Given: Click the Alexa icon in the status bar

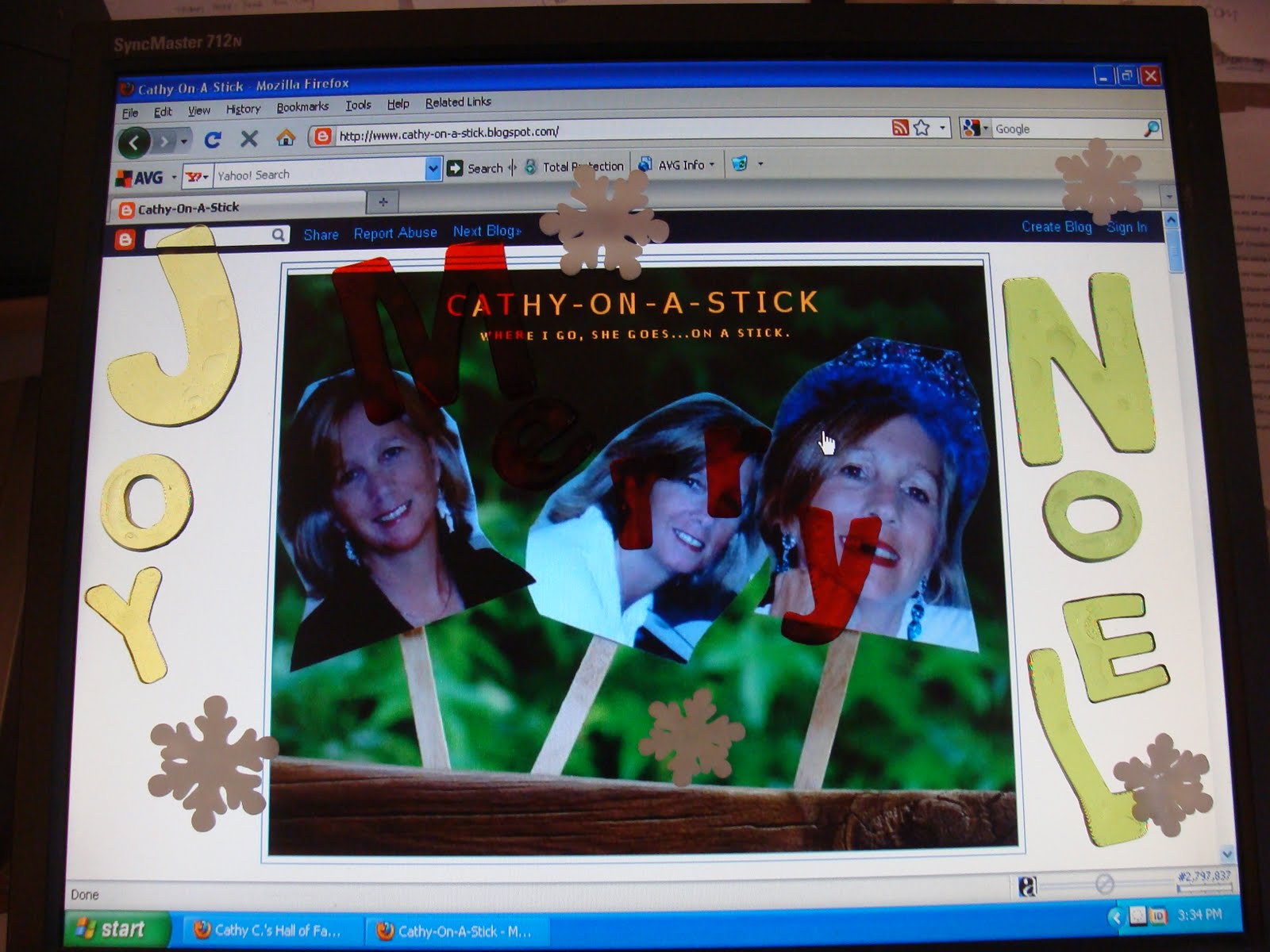Looking at the screenshot, I should click(x=1027, y=886).
